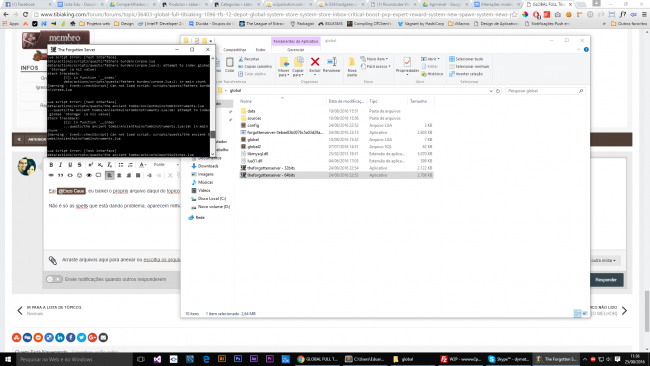Screen dimensions: 650x366
Task: Click Selecionar tudo in Explorer ribbon
Action: tap(466, 59)
